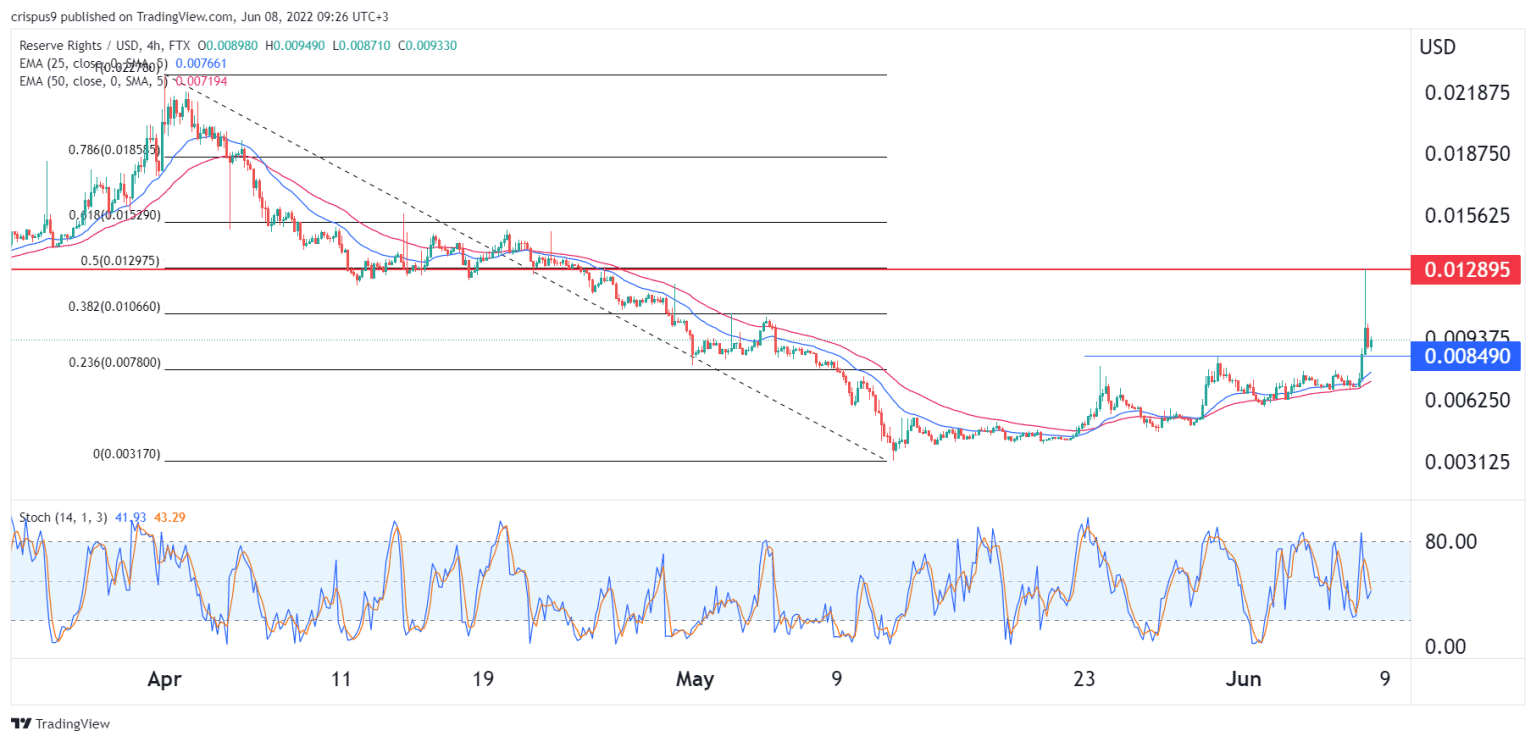Click the May label on the time axis

(696, 679)
